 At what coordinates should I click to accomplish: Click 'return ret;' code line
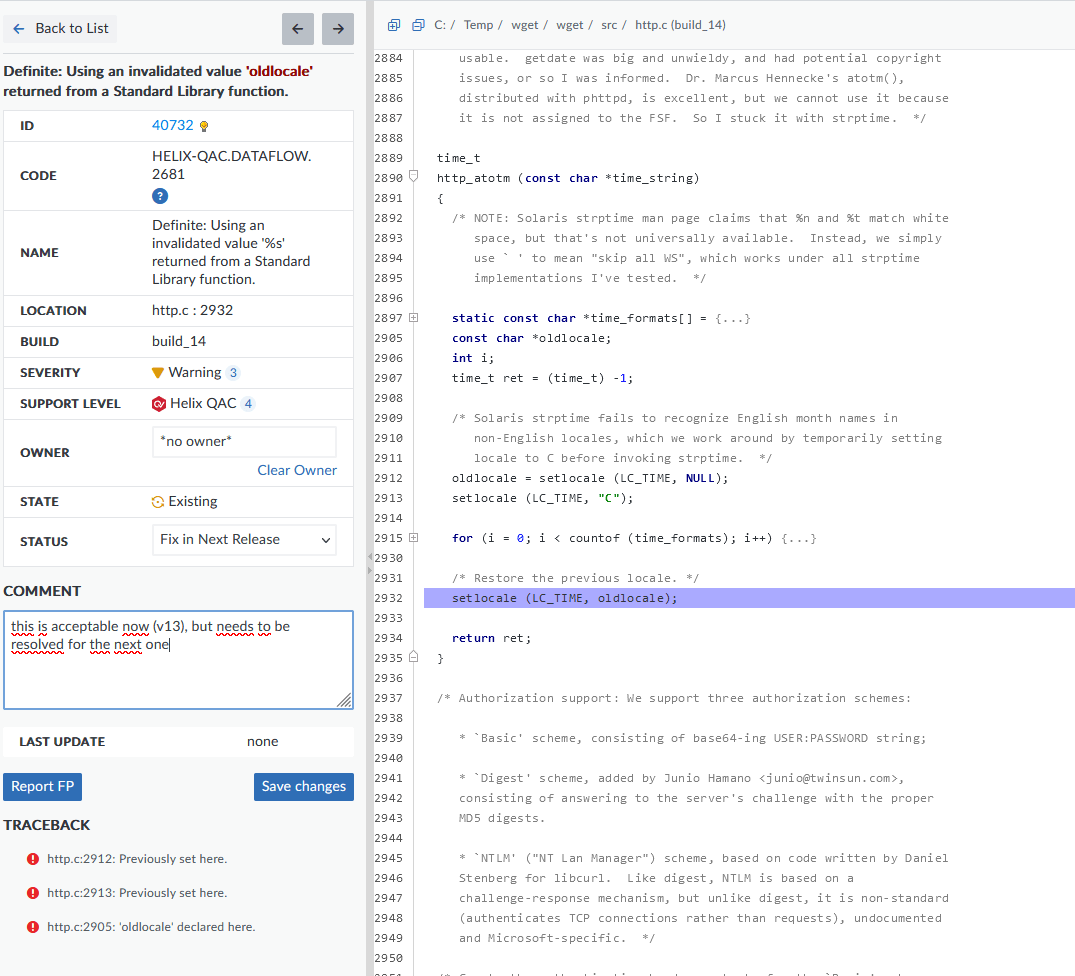[x=491, y=639]
